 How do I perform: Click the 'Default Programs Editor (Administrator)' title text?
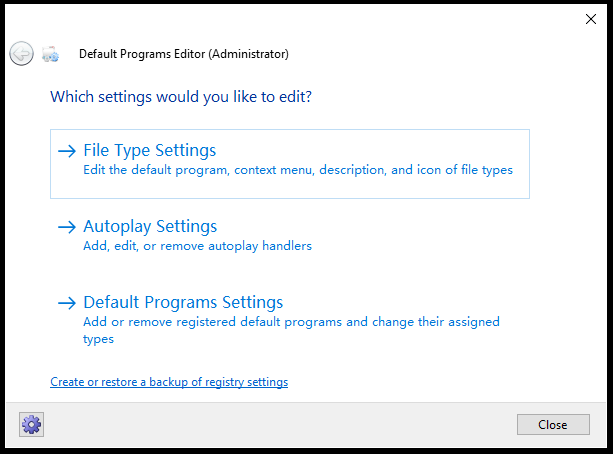184,54
